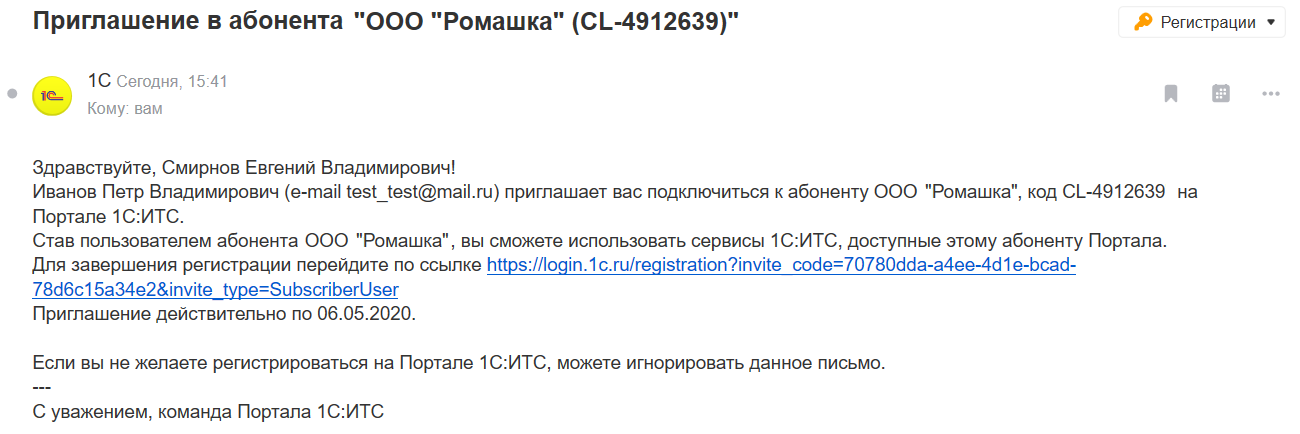
Task: Click the "Если вы не желаете" paragraph
Action: [x=459, y=362]
